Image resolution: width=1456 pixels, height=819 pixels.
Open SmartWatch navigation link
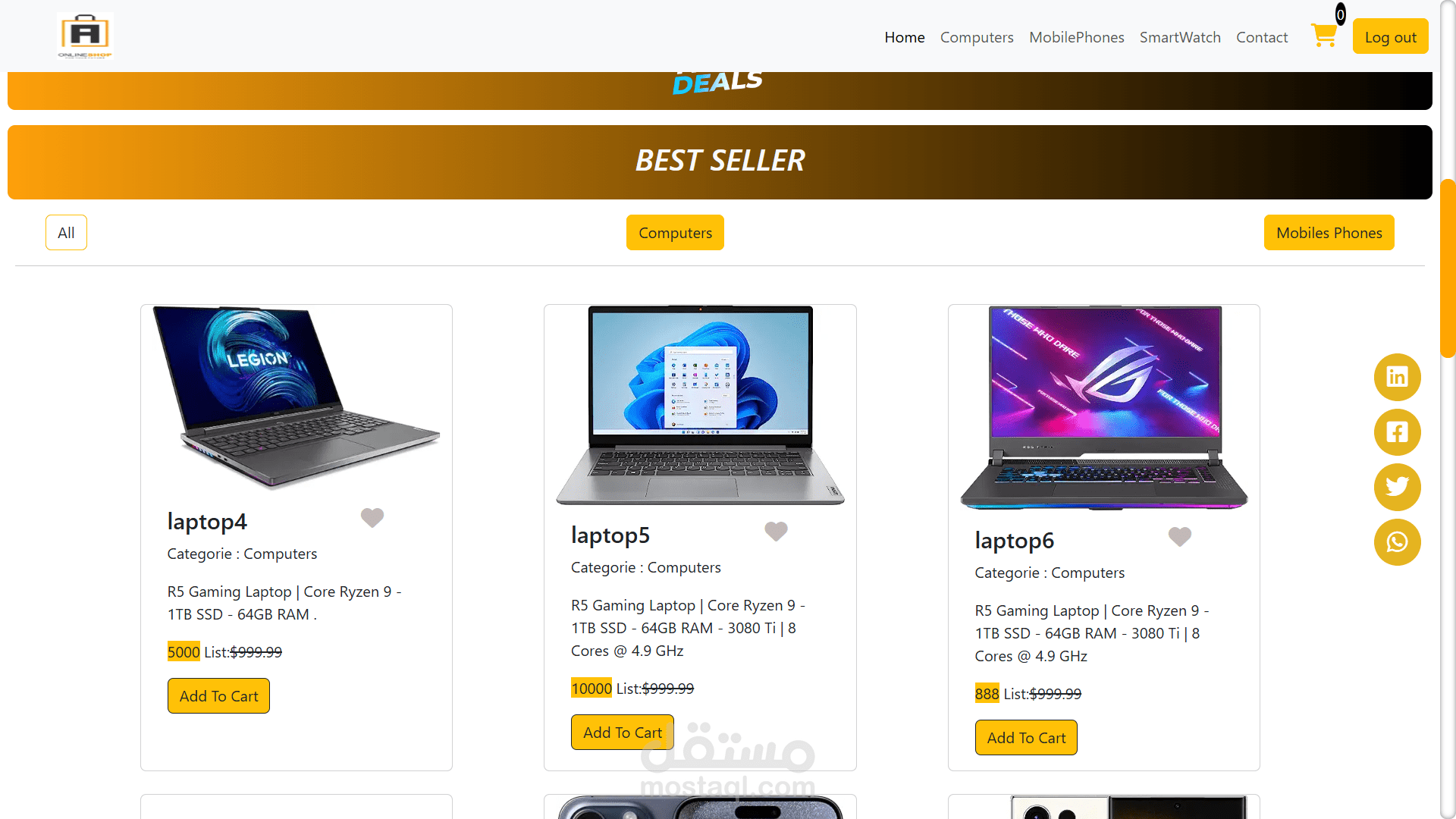[x=1180, y=37]
